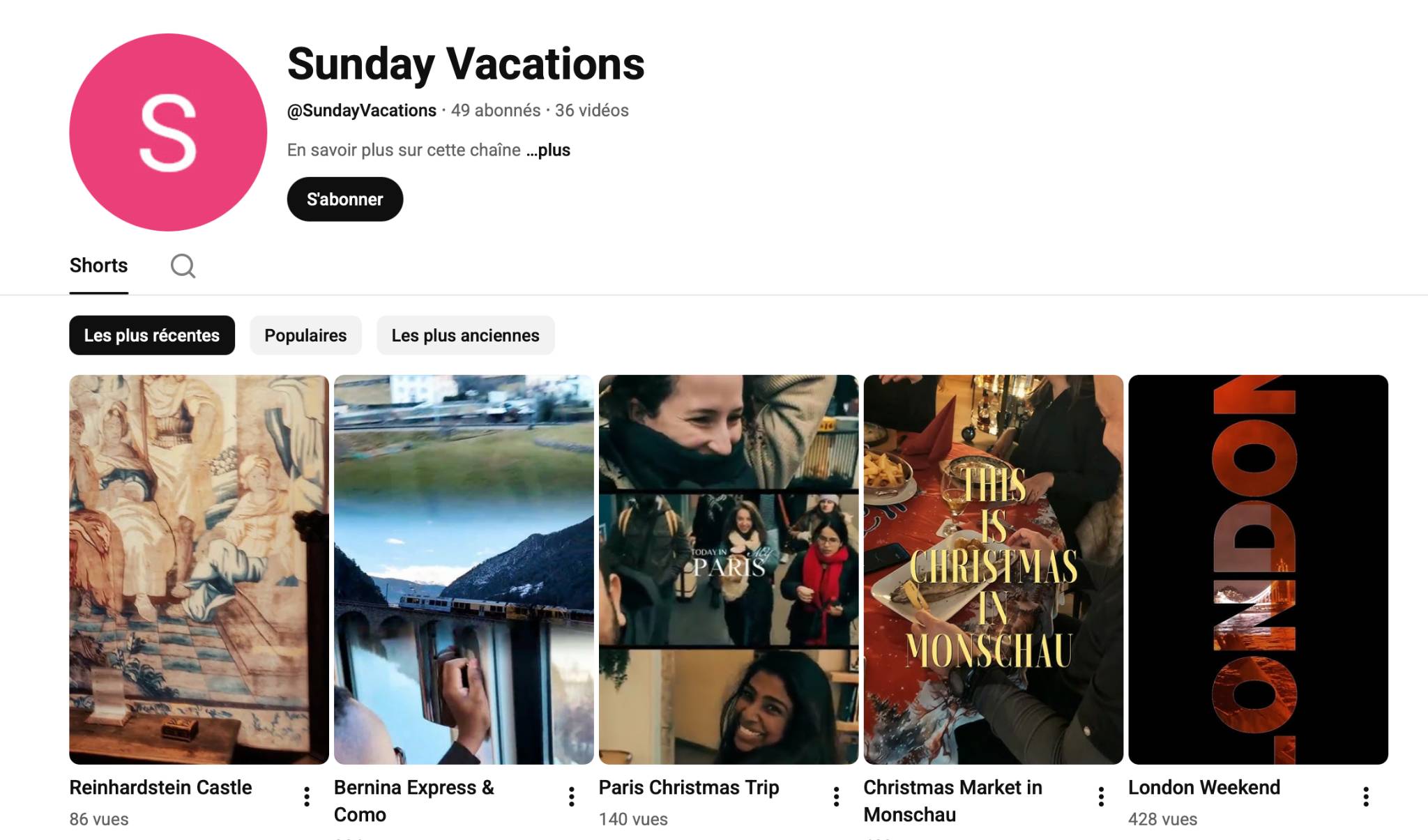Open the Reinhardstein Castle short thumbnail

point(199,569)
